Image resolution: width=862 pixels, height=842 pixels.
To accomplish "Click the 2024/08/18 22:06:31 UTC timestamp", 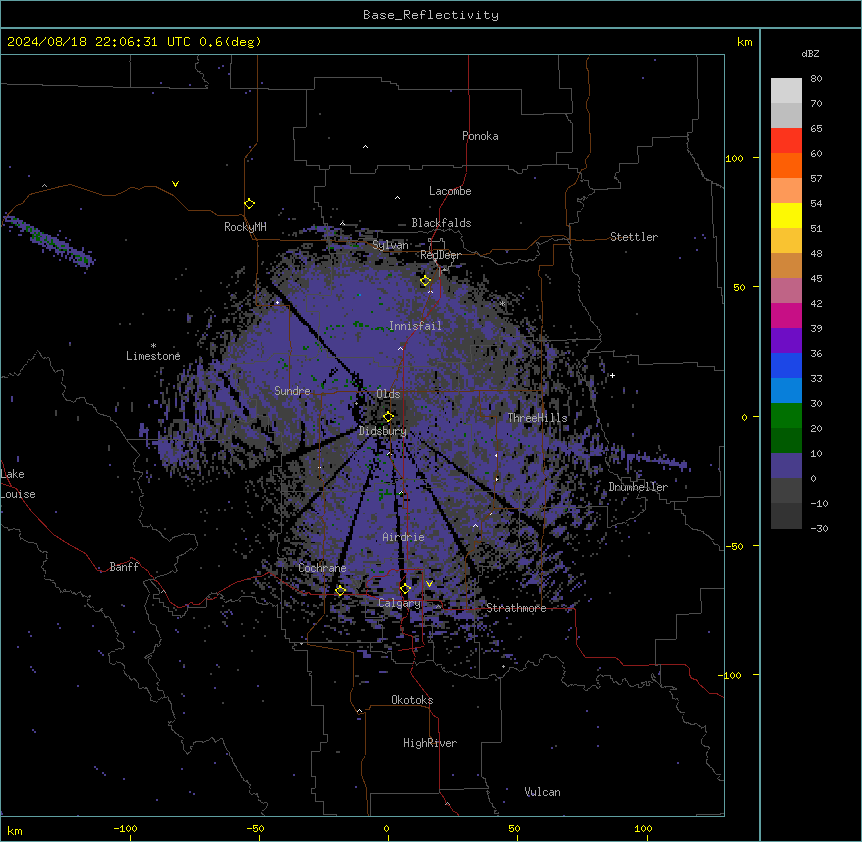I will click(x=99, y=42).
